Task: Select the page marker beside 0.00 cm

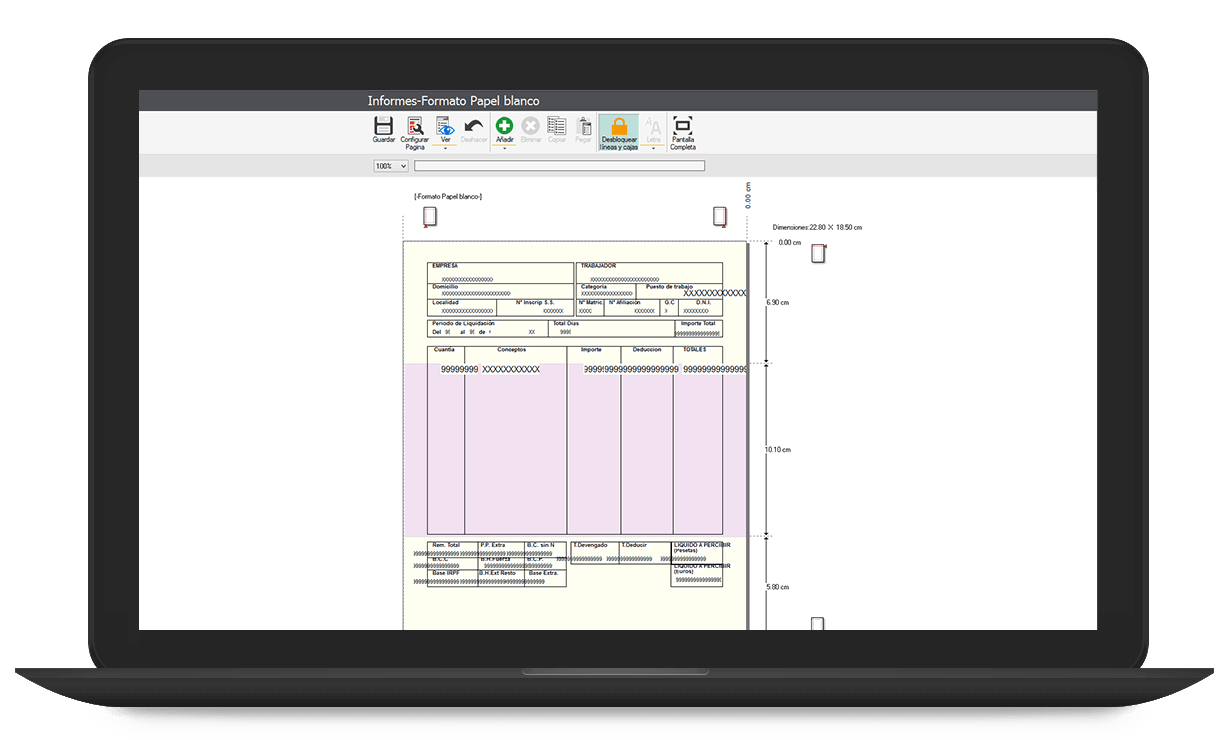Action: pos(818,254)
